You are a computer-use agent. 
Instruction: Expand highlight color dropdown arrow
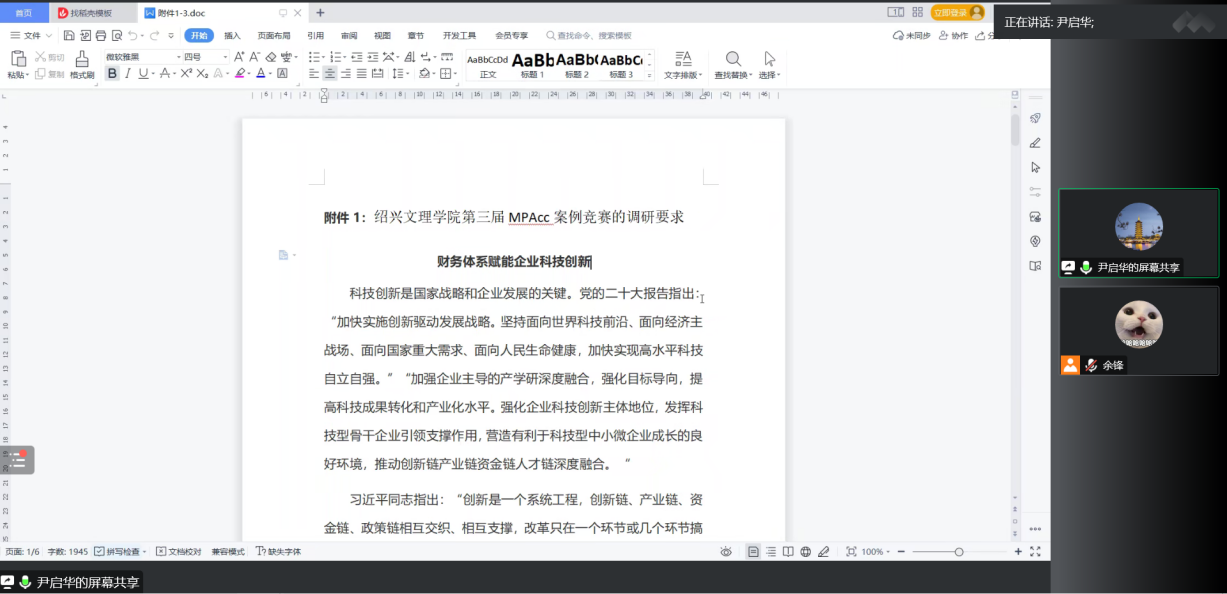coord(249,73)
